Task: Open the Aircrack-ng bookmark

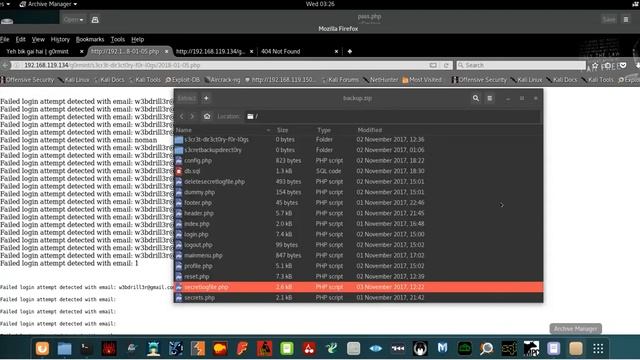Action: click(222, 80)
